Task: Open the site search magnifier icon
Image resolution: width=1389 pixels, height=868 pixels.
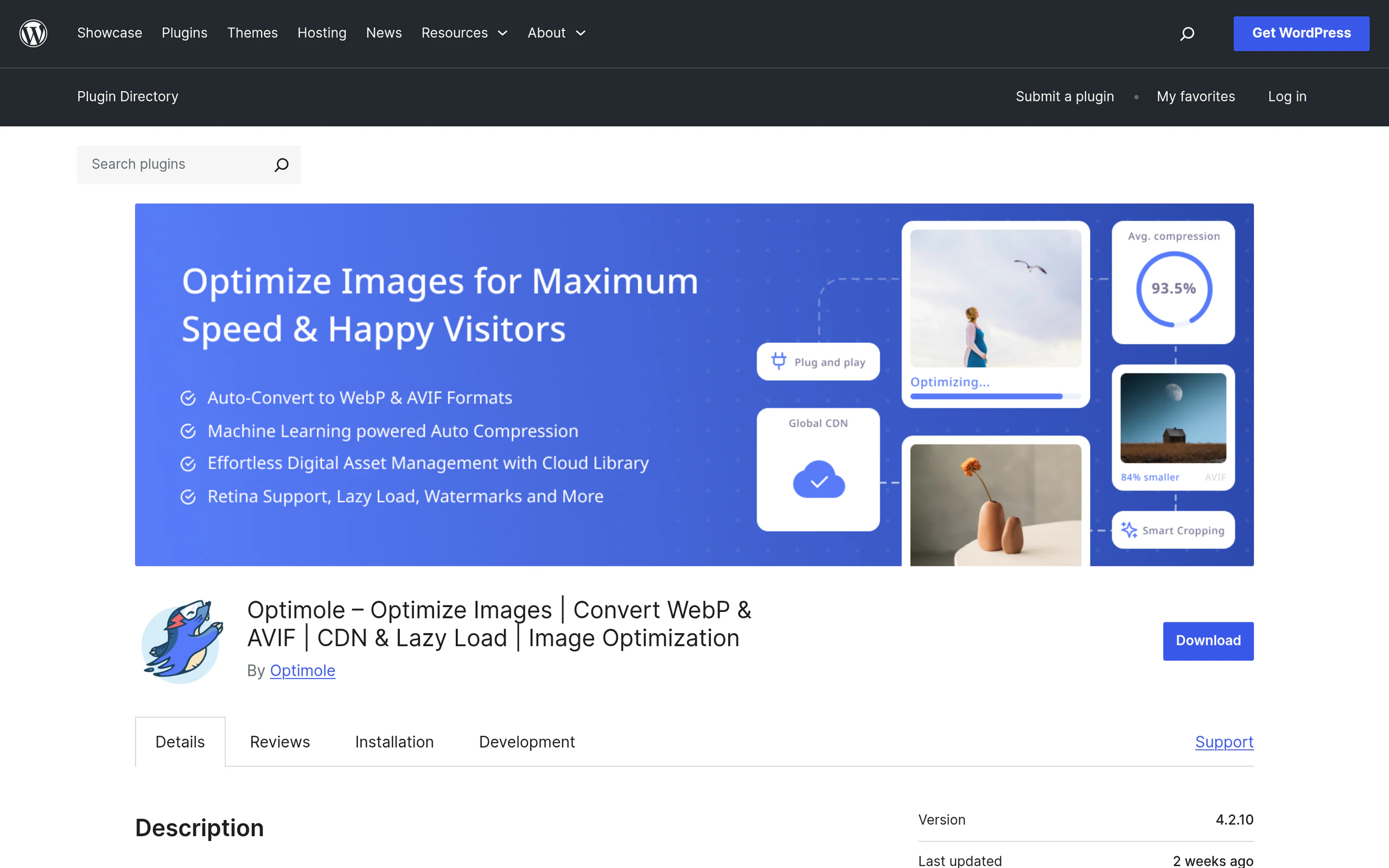Action: (x=1187, y=34)
